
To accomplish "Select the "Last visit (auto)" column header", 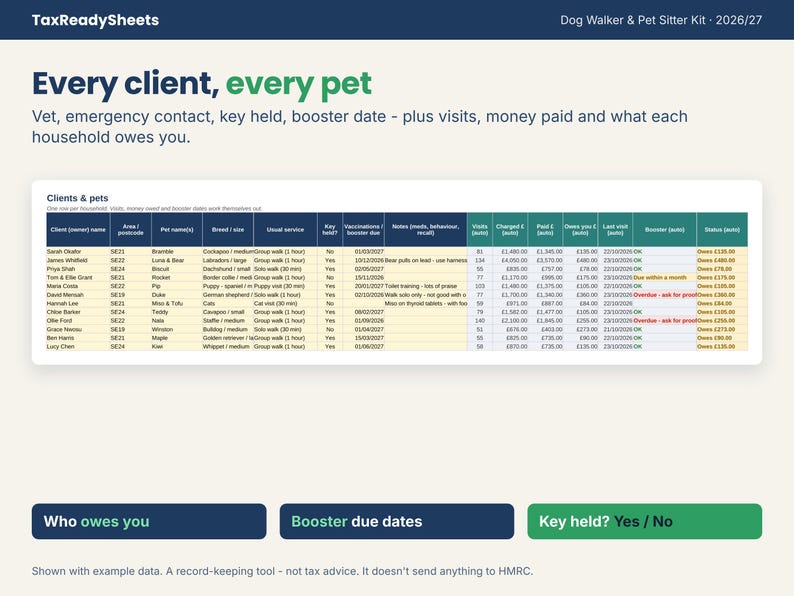I will pyautogui.click(x=615, y=229).
